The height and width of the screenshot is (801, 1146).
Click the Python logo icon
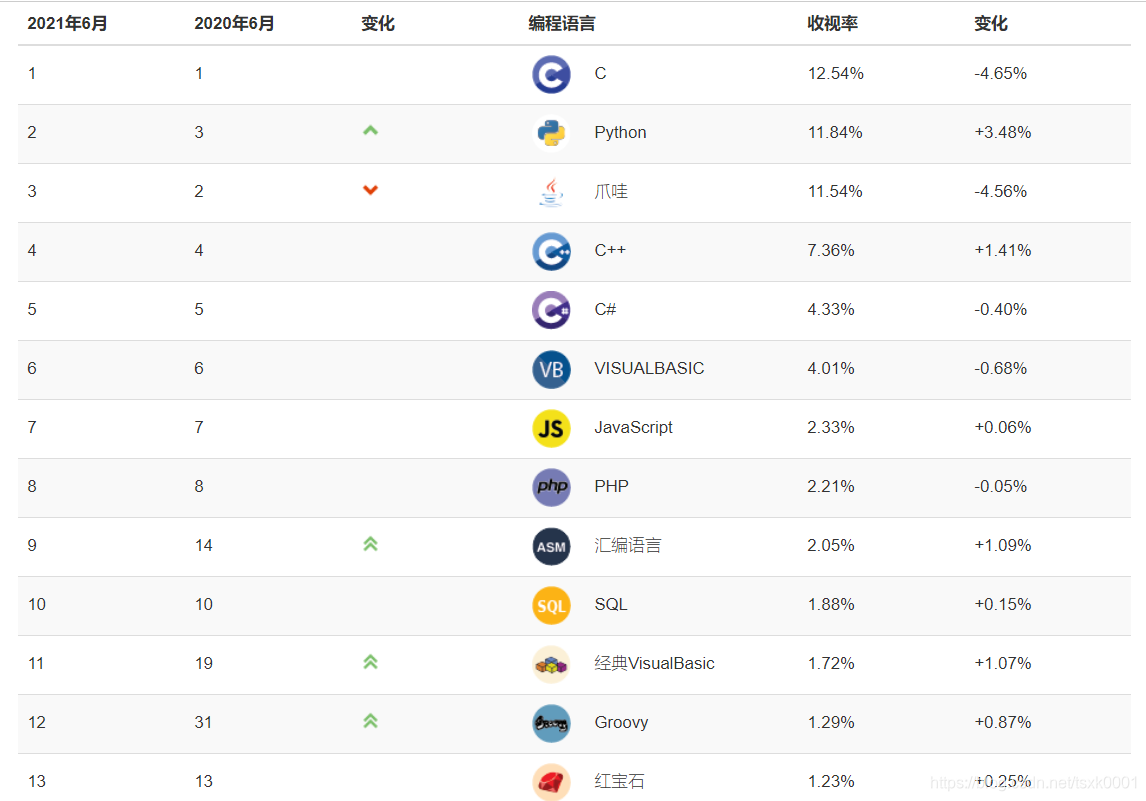pos(551,133)
